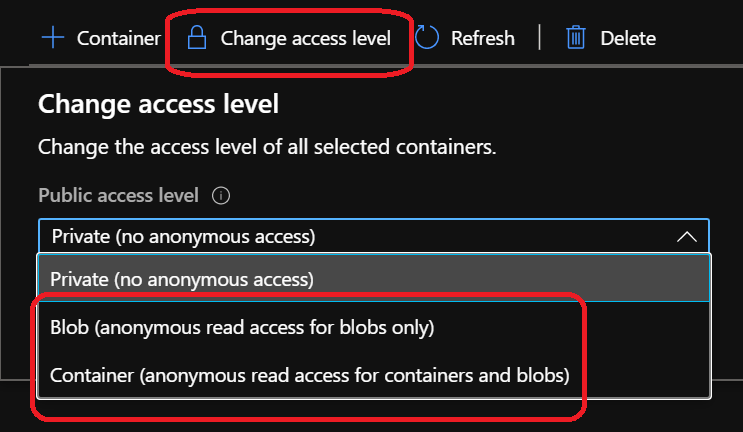
Task: Click empty toolbar area right of Delete
Action: (700, 39)
